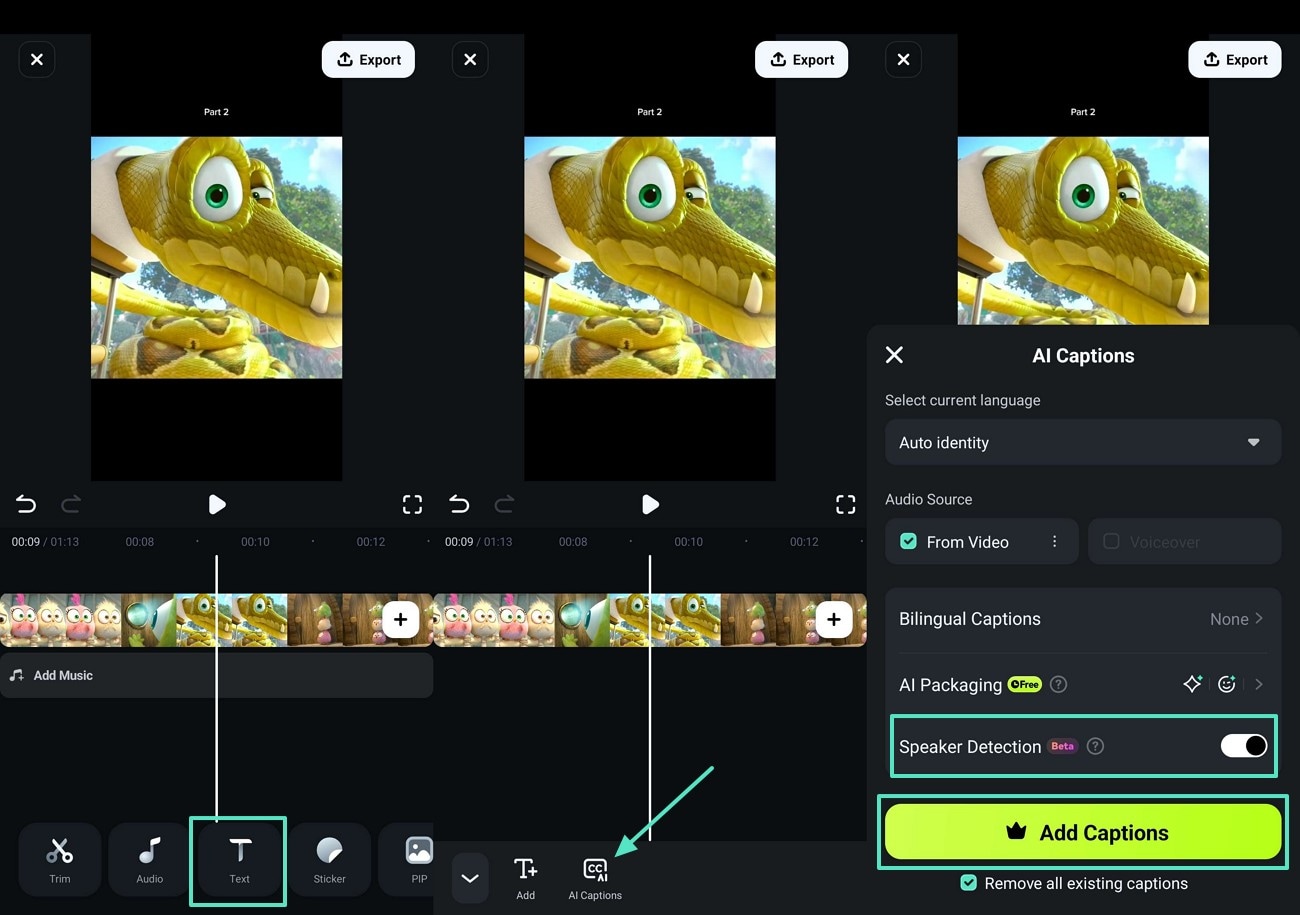This screenshot has height=915, width=1300.
Task: Click AI Packaging sparkle icon
Action: (1192, 684)
